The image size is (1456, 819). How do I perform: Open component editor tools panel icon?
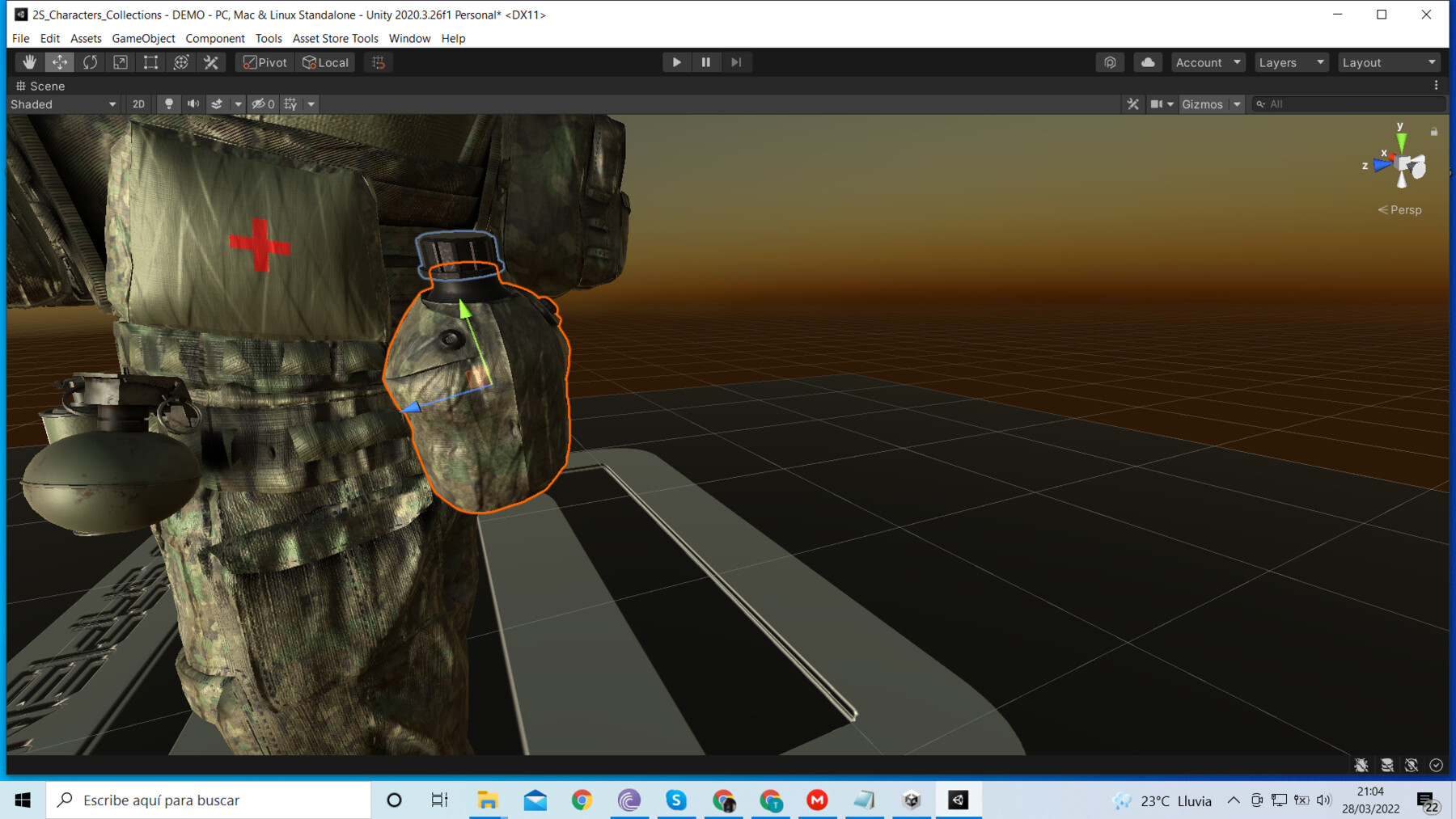[1132, 104]
